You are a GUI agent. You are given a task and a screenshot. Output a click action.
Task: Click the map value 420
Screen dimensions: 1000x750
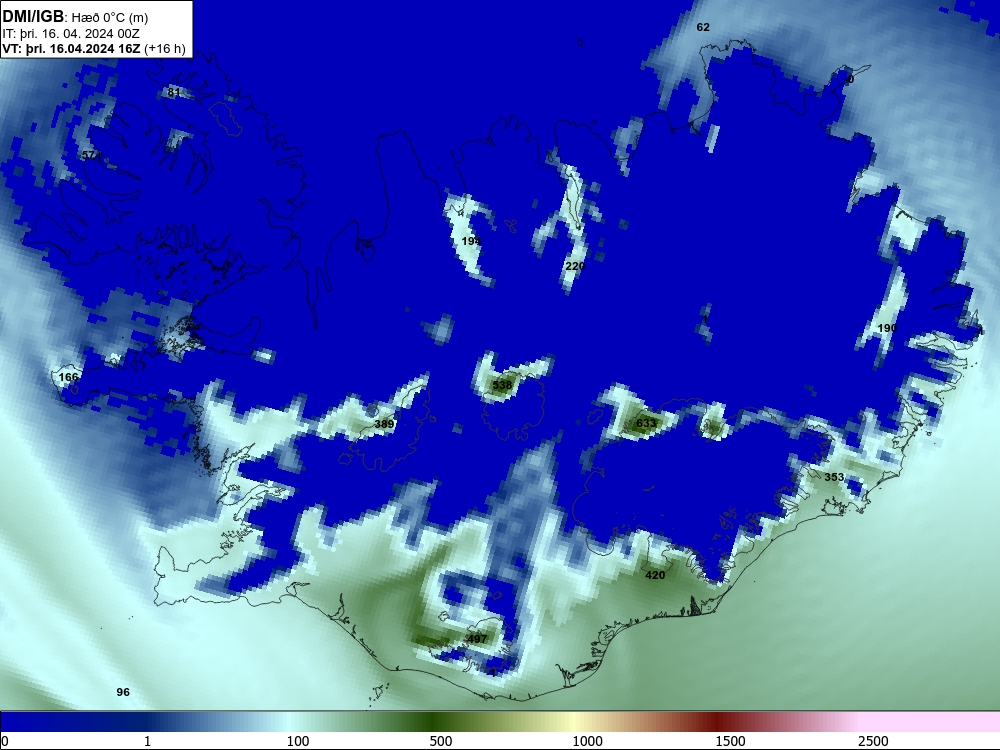(x=655, y=575)
